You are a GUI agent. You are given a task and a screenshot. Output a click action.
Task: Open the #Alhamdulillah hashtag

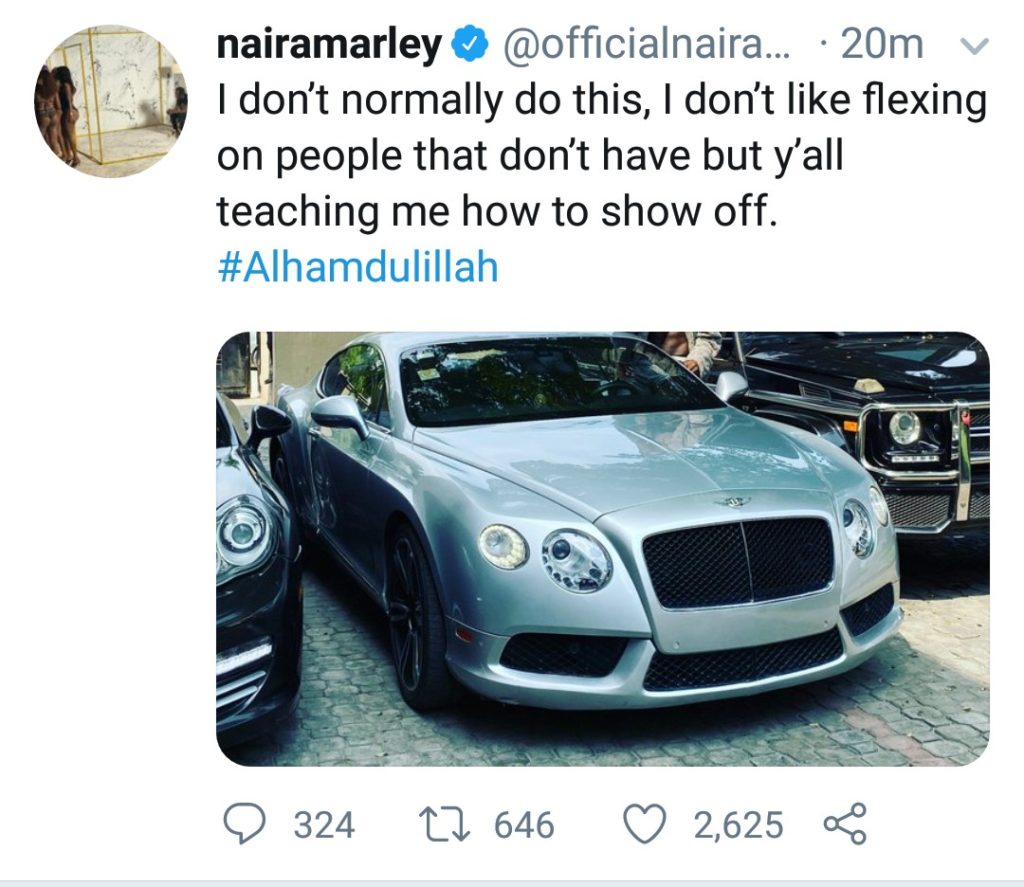pyautogui.click(x=357, y=267)
